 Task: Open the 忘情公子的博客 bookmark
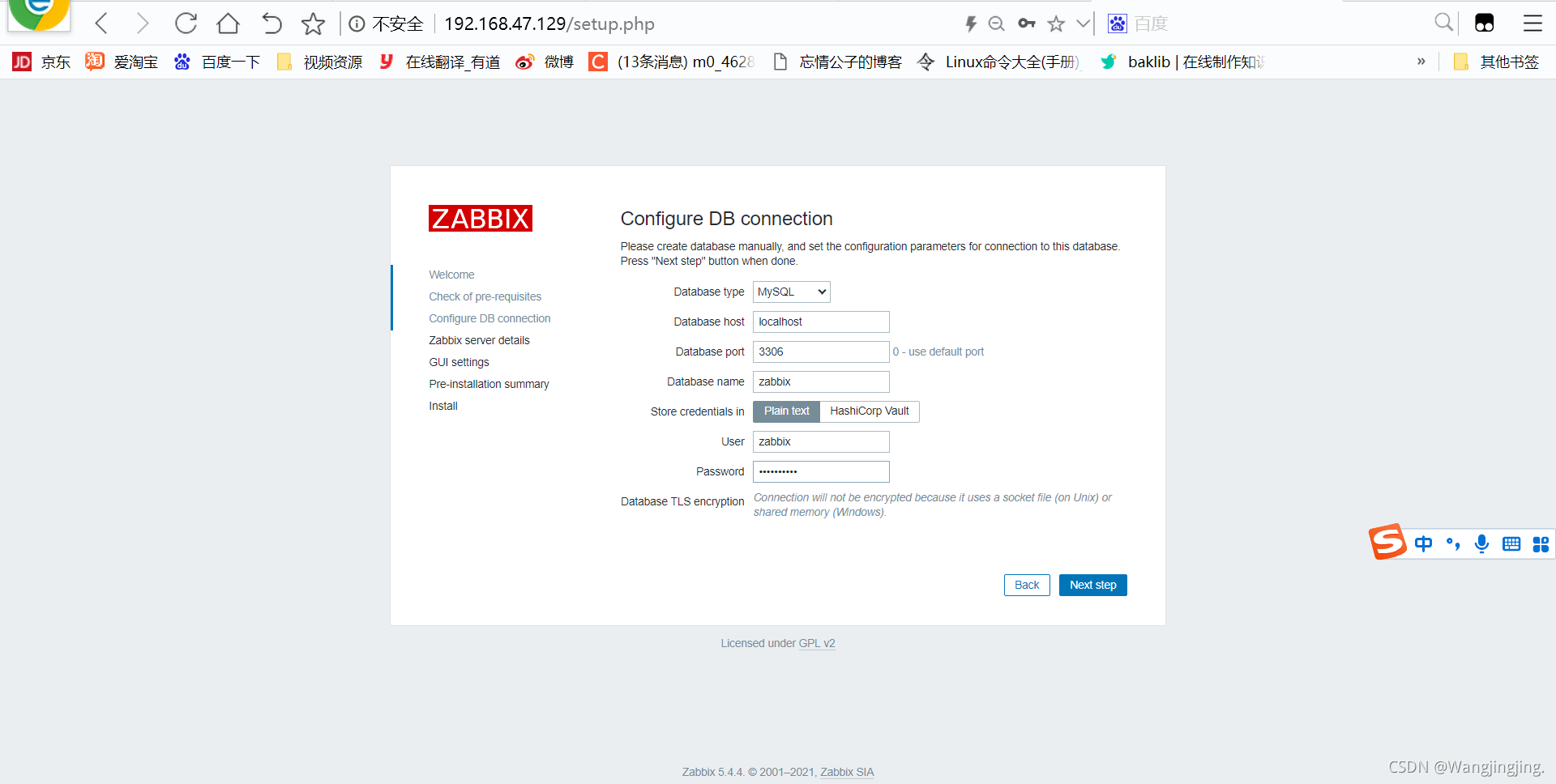coord(837,62)
